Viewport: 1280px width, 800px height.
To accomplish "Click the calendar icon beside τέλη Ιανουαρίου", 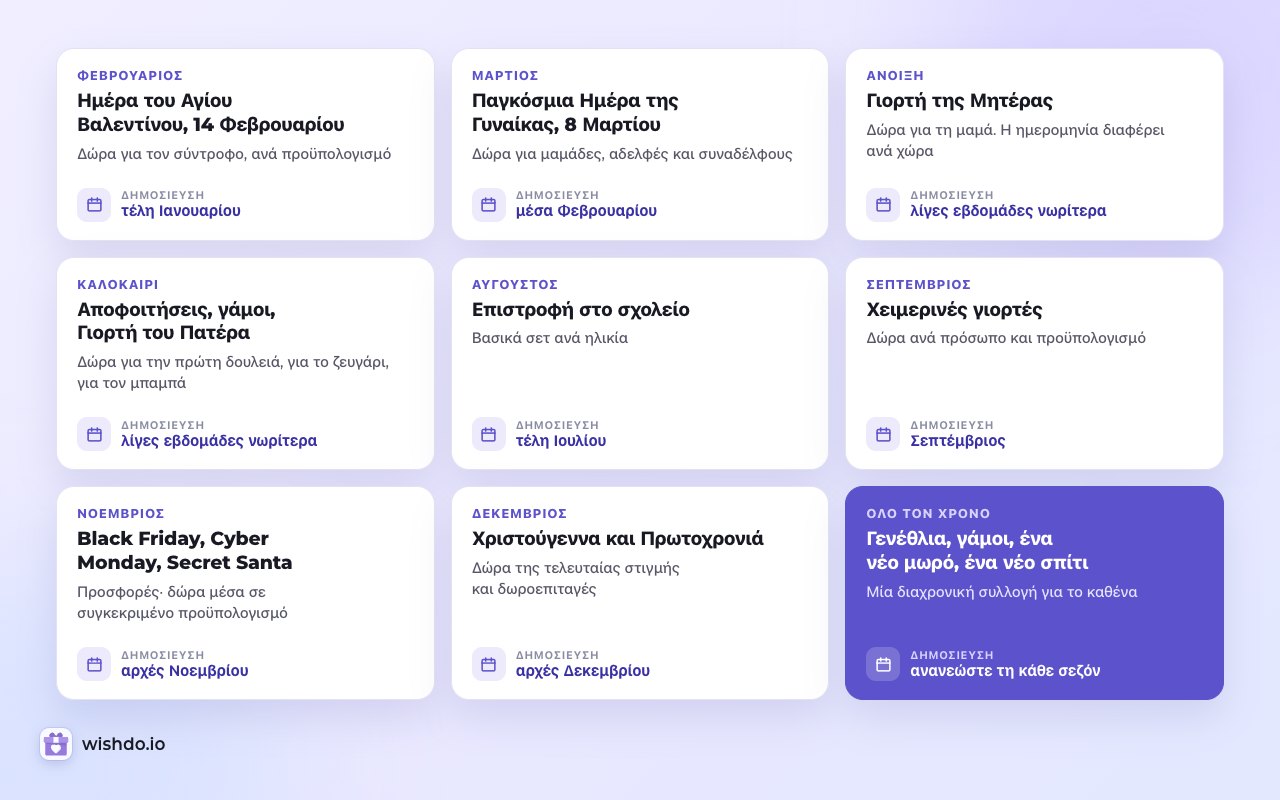I will [94, 204].
